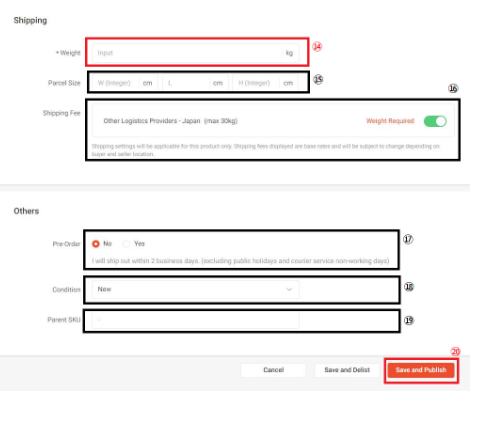This screenshot has height=422, width=498.
Task: Click the Save and Delist button
Action: (347, 370)
